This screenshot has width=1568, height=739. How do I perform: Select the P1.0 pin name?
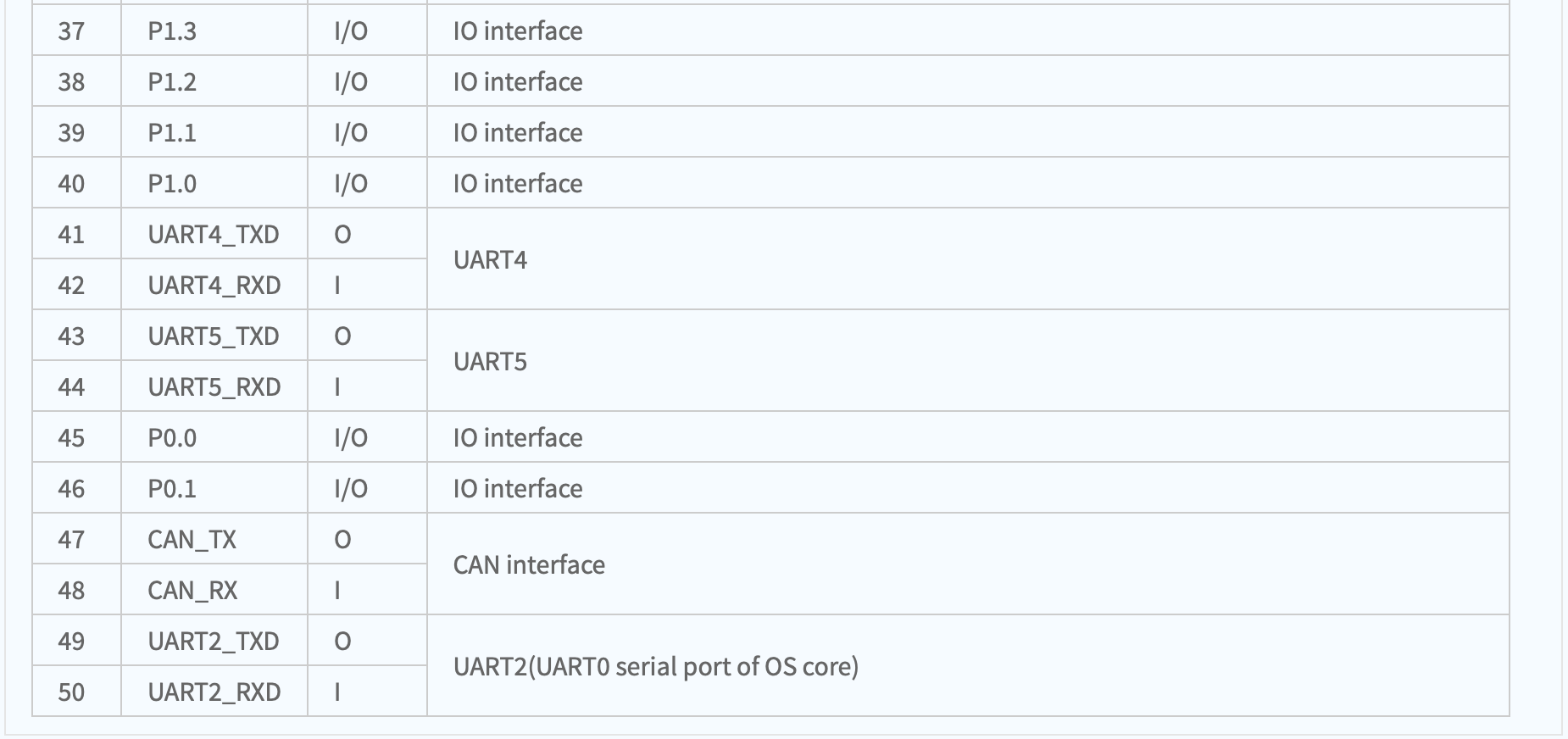click(172, 184)
